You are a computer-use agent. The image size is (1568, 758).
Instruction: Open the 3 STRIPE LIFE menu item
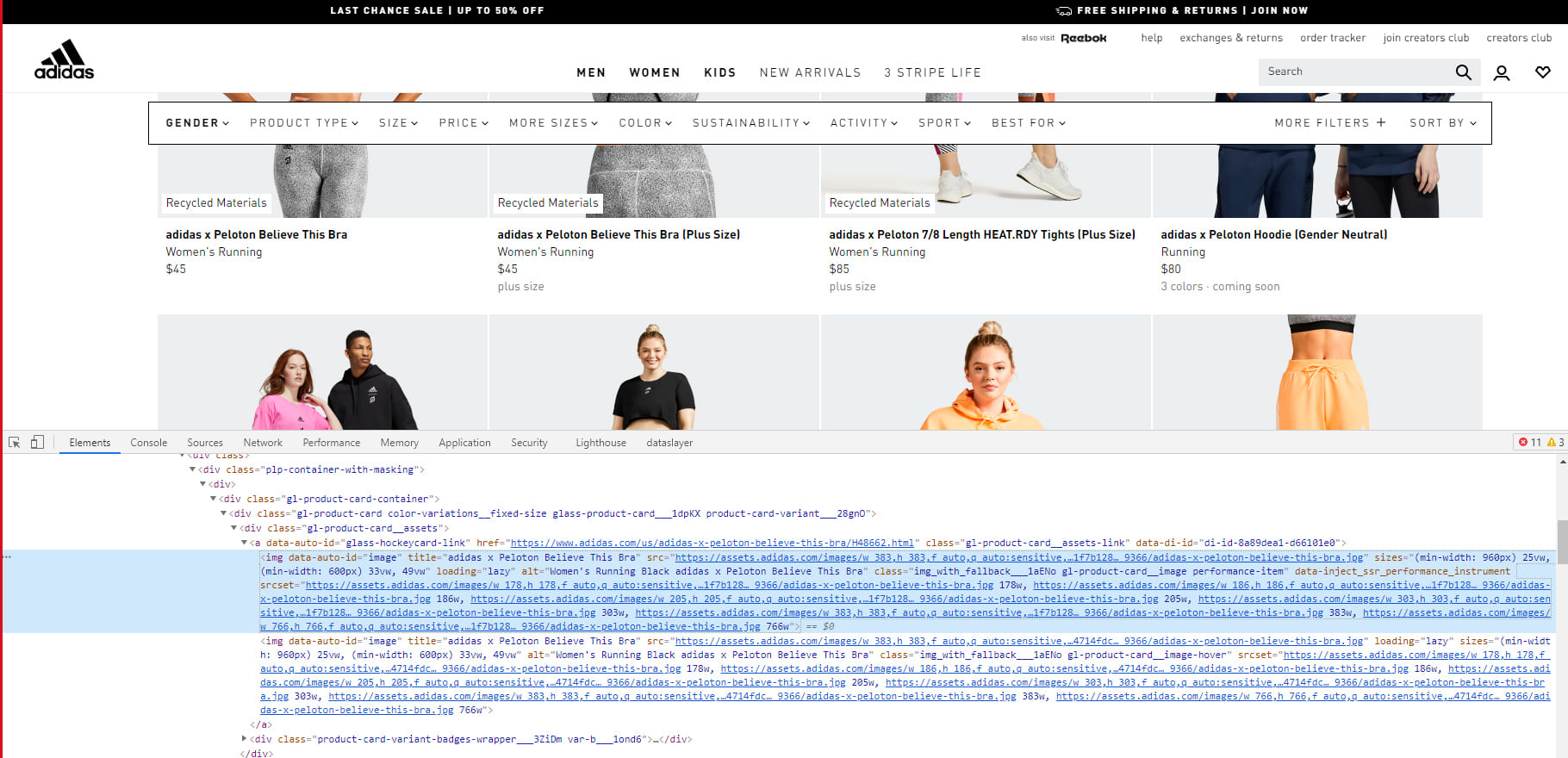pyautogui.click(x=932, y=72)
